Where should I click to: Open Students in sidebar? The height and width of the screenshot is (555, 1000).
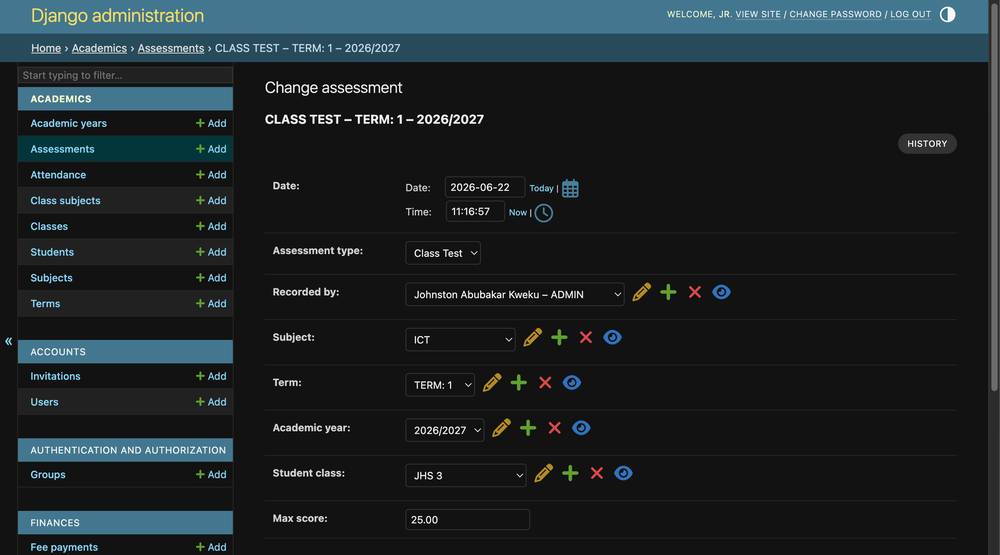(x=52, y=252)
